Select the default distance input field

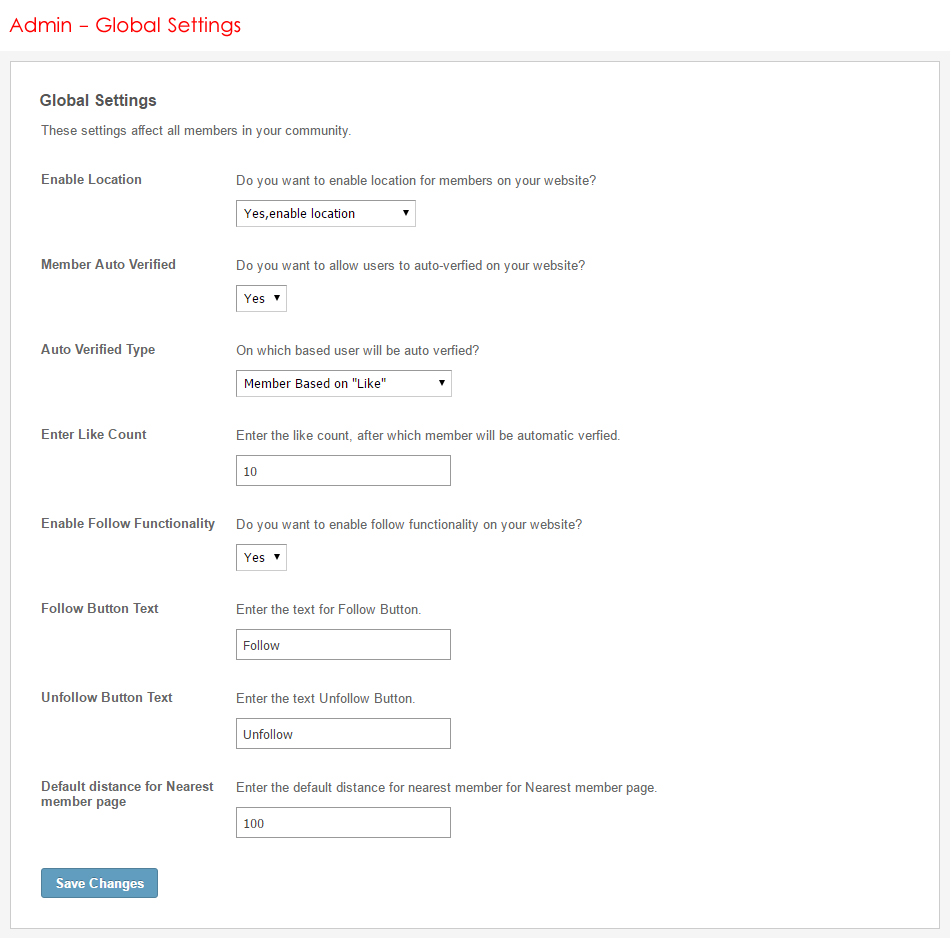click(343, 823)
